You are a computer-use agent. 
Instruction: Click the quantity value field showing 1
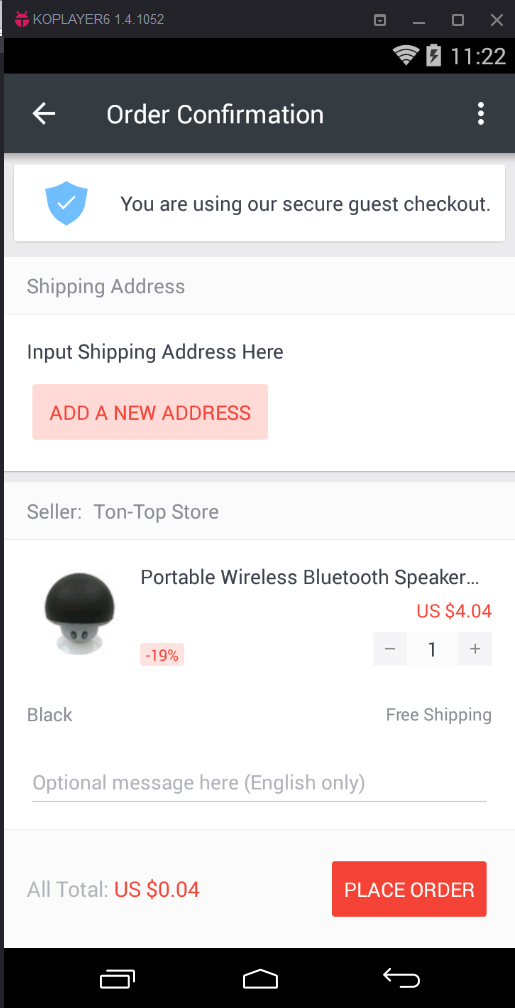(x=432, y=649)
